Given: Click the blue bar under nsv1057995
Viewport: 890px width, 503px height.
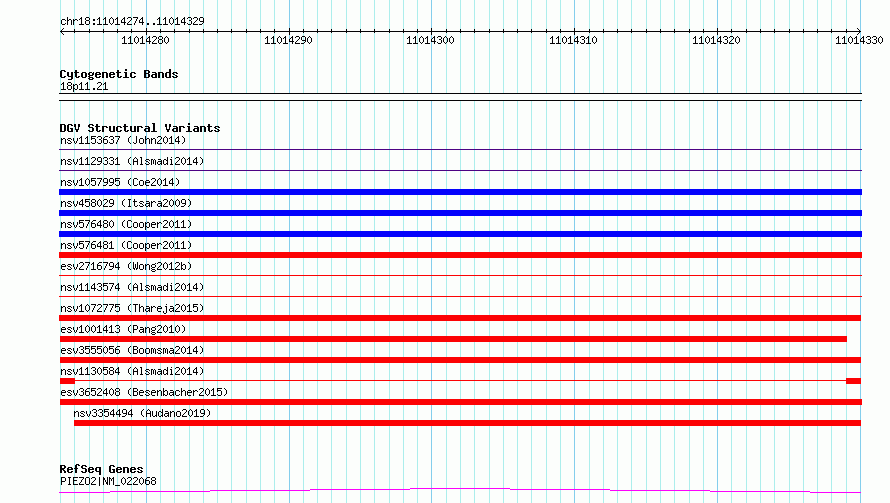Looking at the screenshot, I should tap(460, 192).
